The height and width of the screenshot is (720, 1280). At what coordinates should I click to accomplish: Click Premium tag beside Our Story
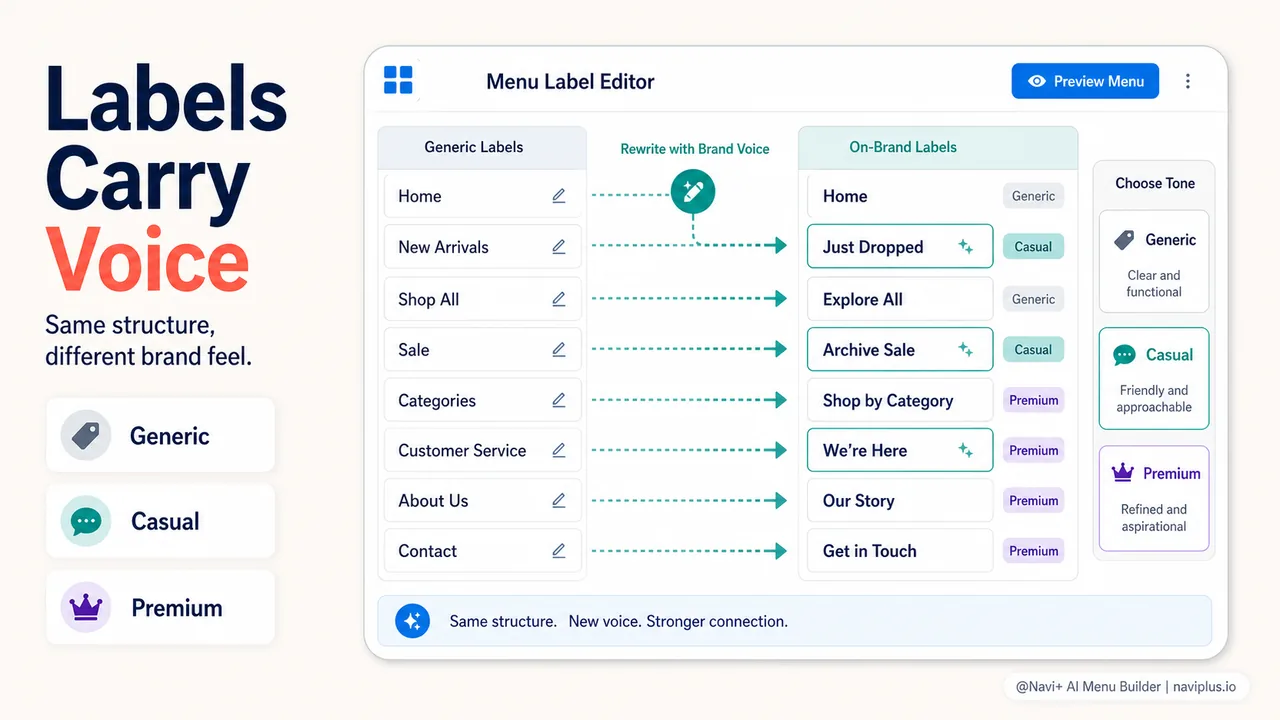[1033, 500]
